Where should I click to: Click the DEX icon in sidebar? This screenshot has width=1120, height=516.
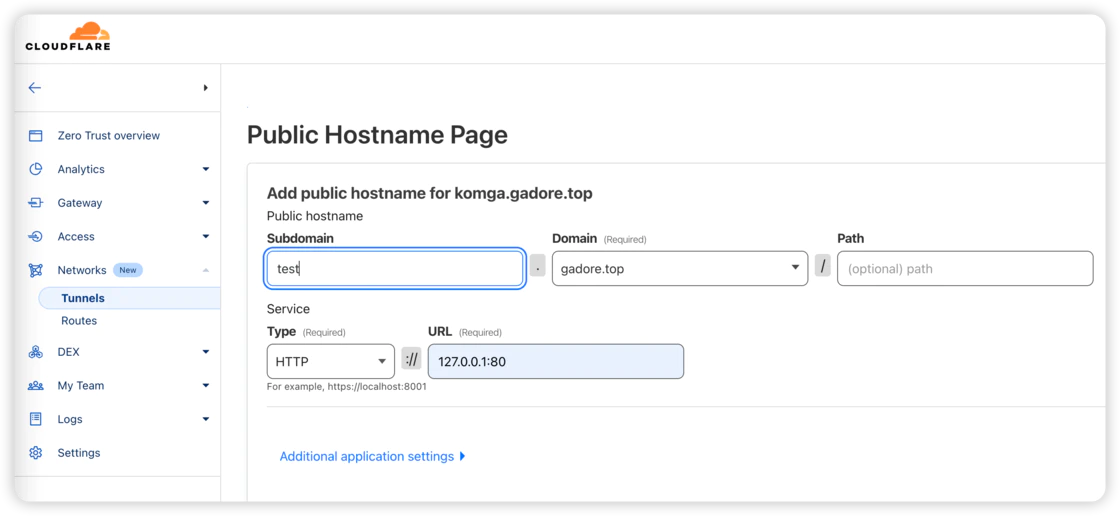point(36,352)
